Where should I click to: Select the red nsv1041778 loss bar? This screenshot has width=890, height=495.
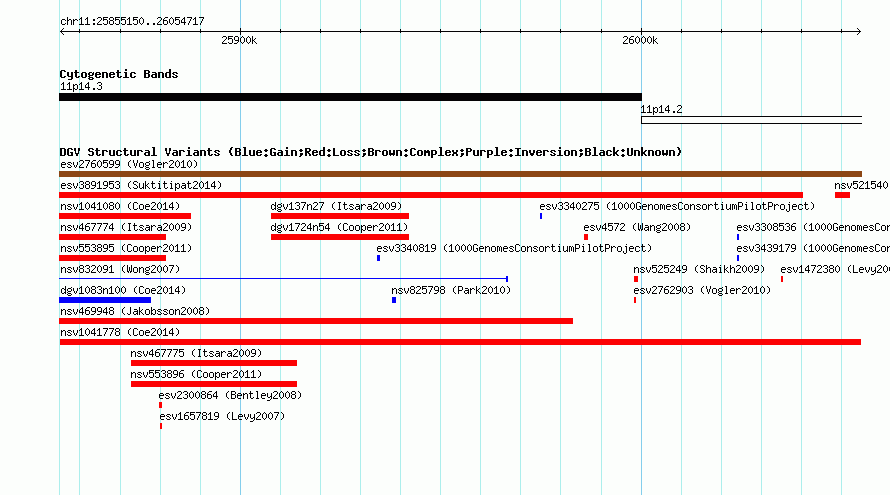[x=460, y=342]
